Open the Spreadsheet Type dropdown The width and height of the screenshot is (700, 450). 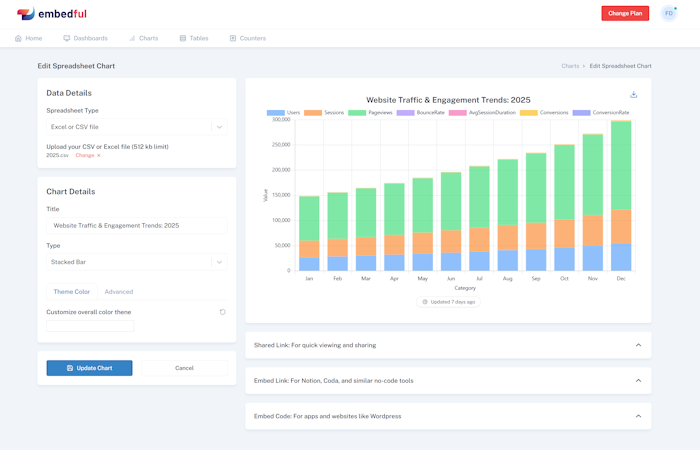(137, 127)
